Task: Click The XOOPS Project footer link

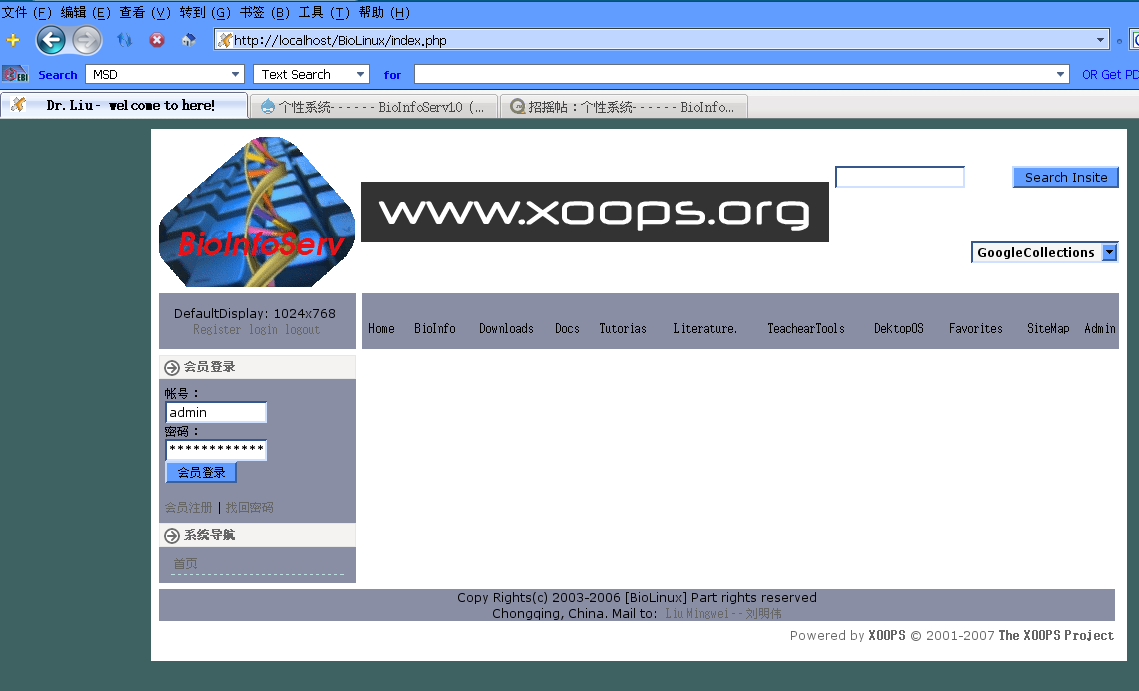Action: pyautogui.click(x=1056, y=636)
